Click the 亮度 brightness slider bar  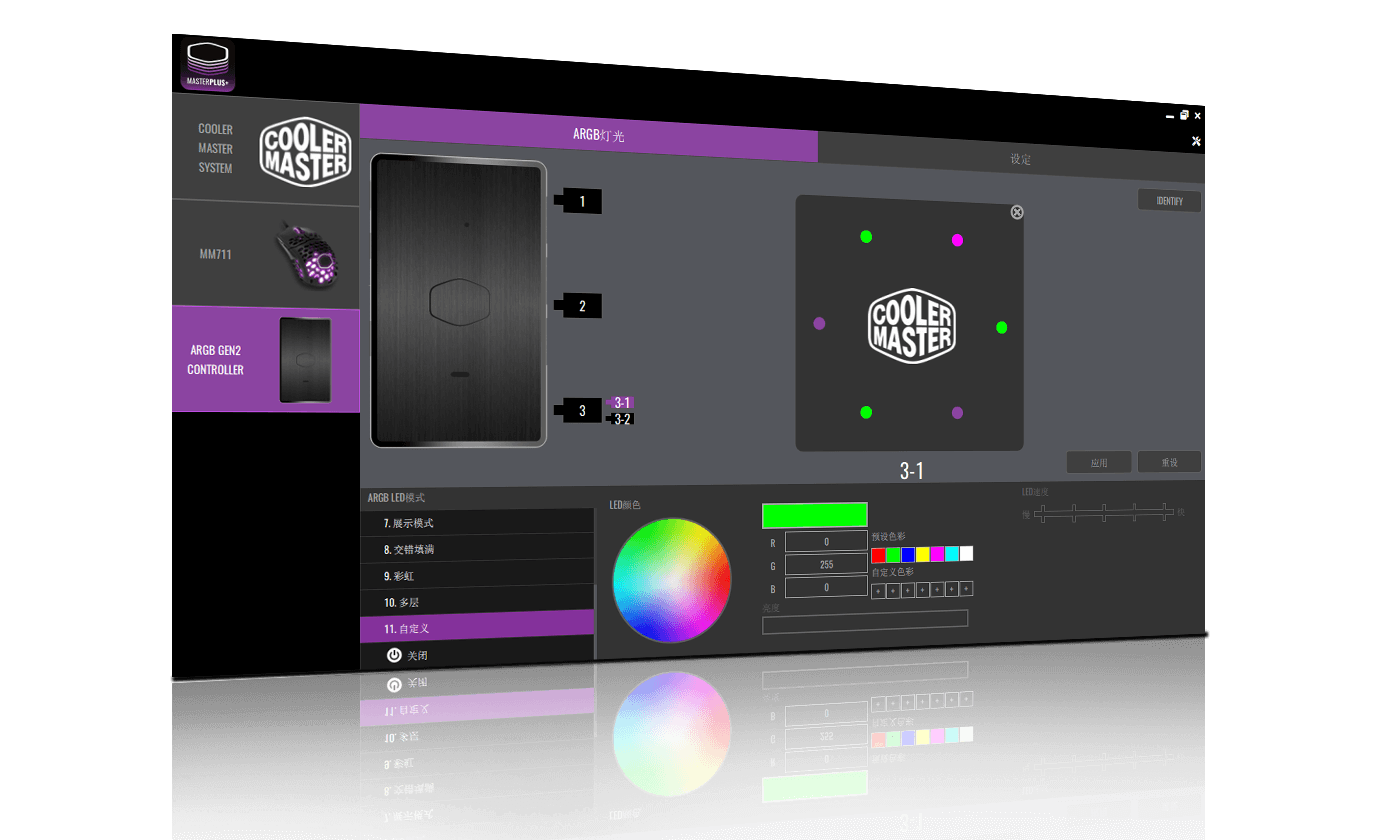pos(865,620)
